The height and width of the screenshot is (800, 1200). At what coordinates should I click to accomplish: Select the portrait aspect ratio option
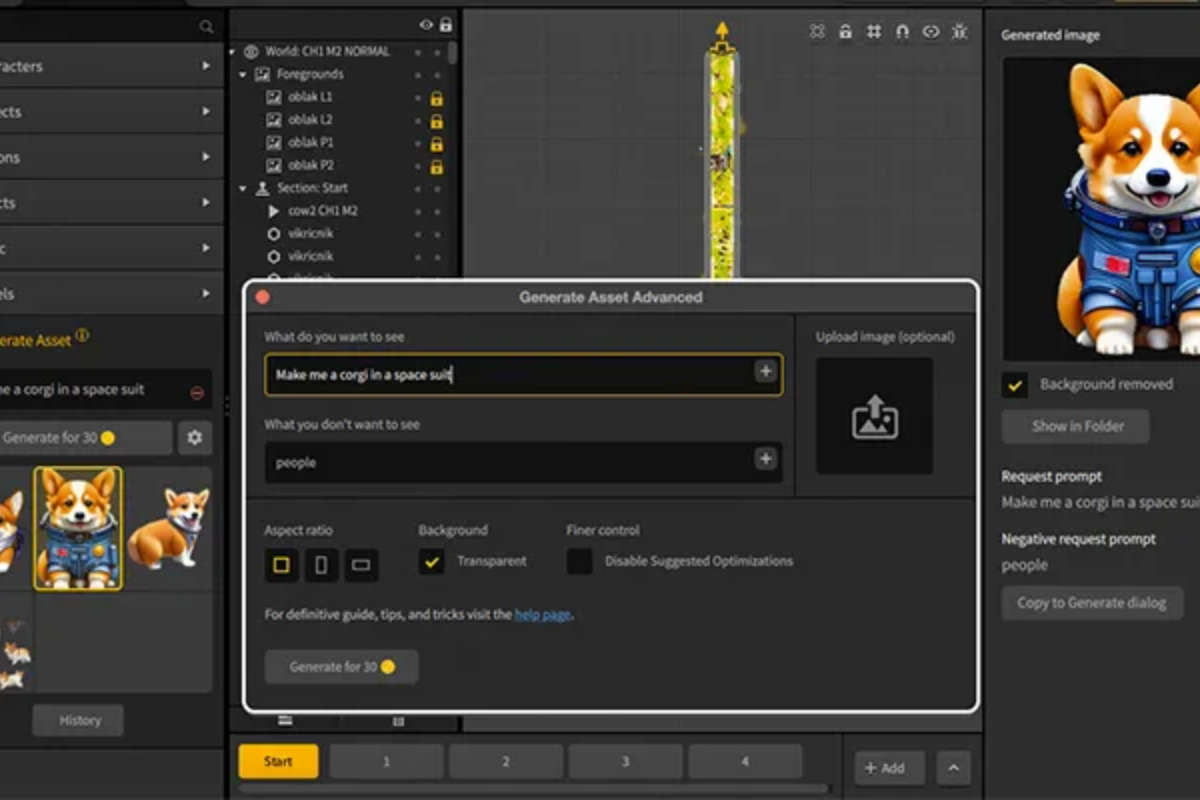pos(321,565)
